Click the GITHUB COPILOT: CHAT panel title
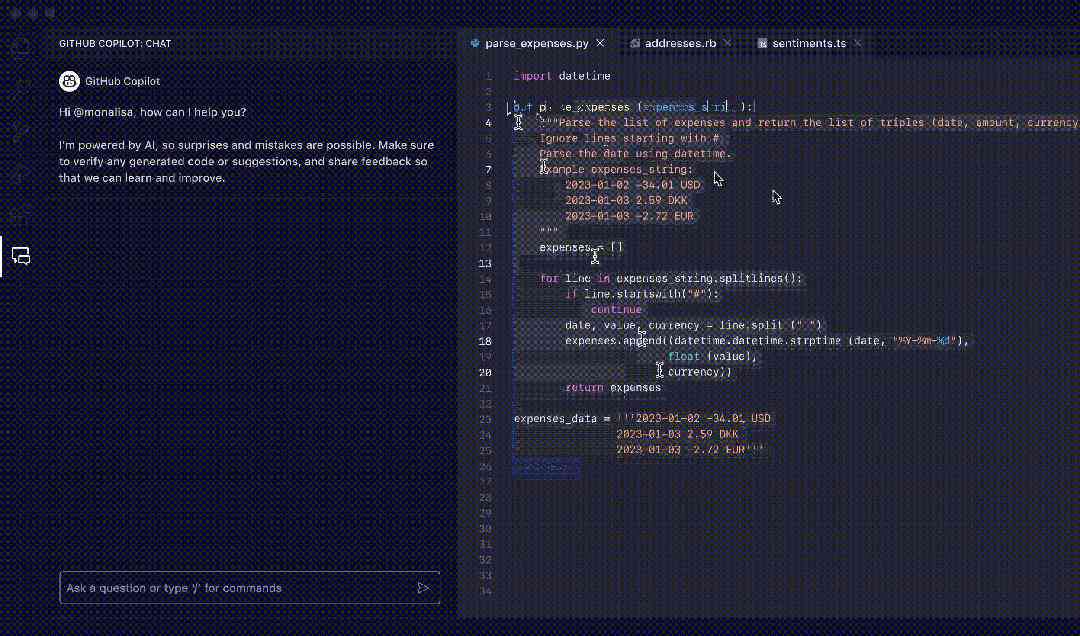The image size is (1080, 636). click(115, 43)
